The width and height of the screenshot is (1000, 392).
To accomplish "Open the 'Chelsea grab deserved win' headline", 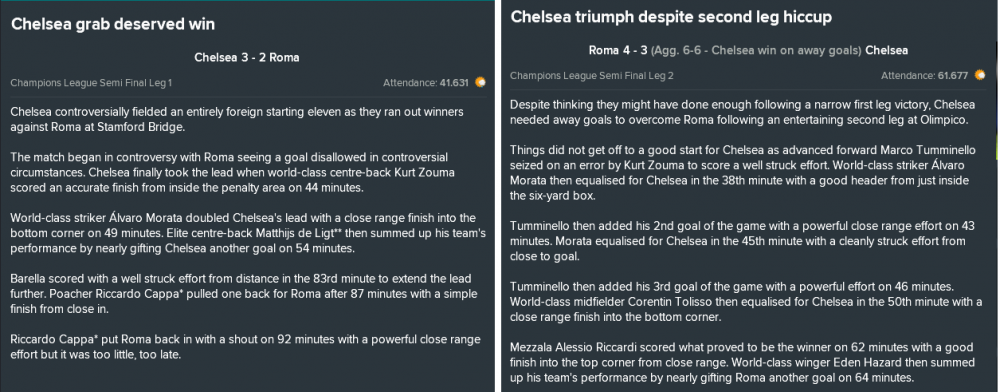I will pyautogui.click(x=113, y=24).
